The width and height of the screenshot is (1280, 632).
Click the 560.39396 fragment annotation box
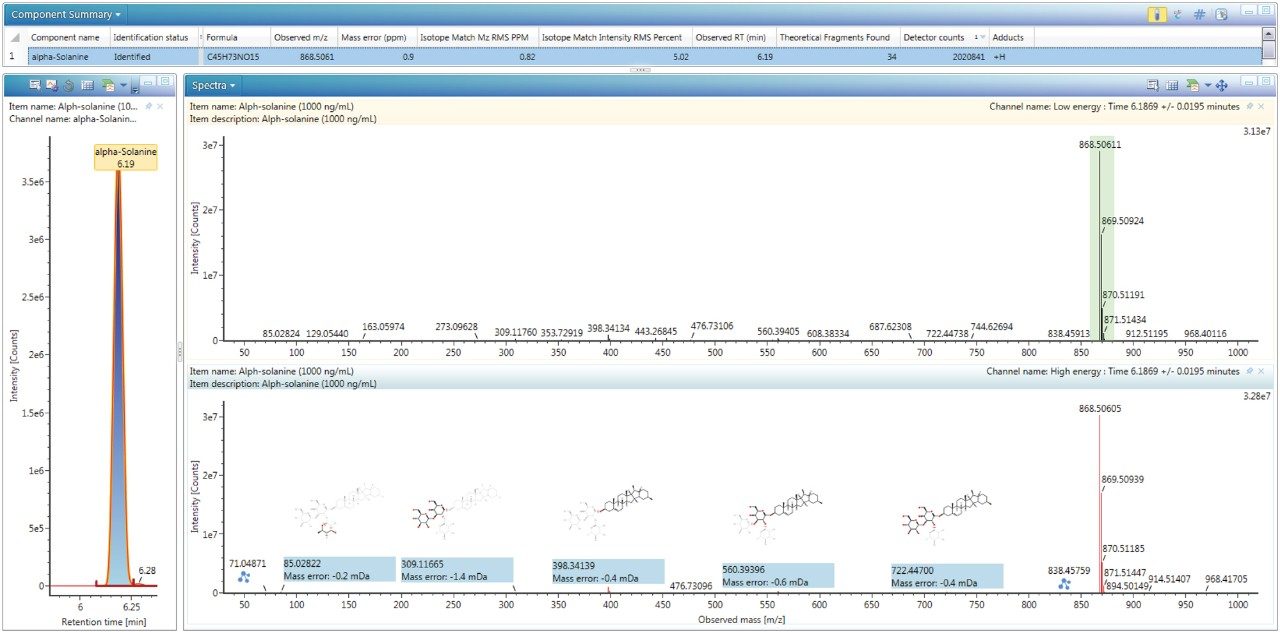point(778,575)
